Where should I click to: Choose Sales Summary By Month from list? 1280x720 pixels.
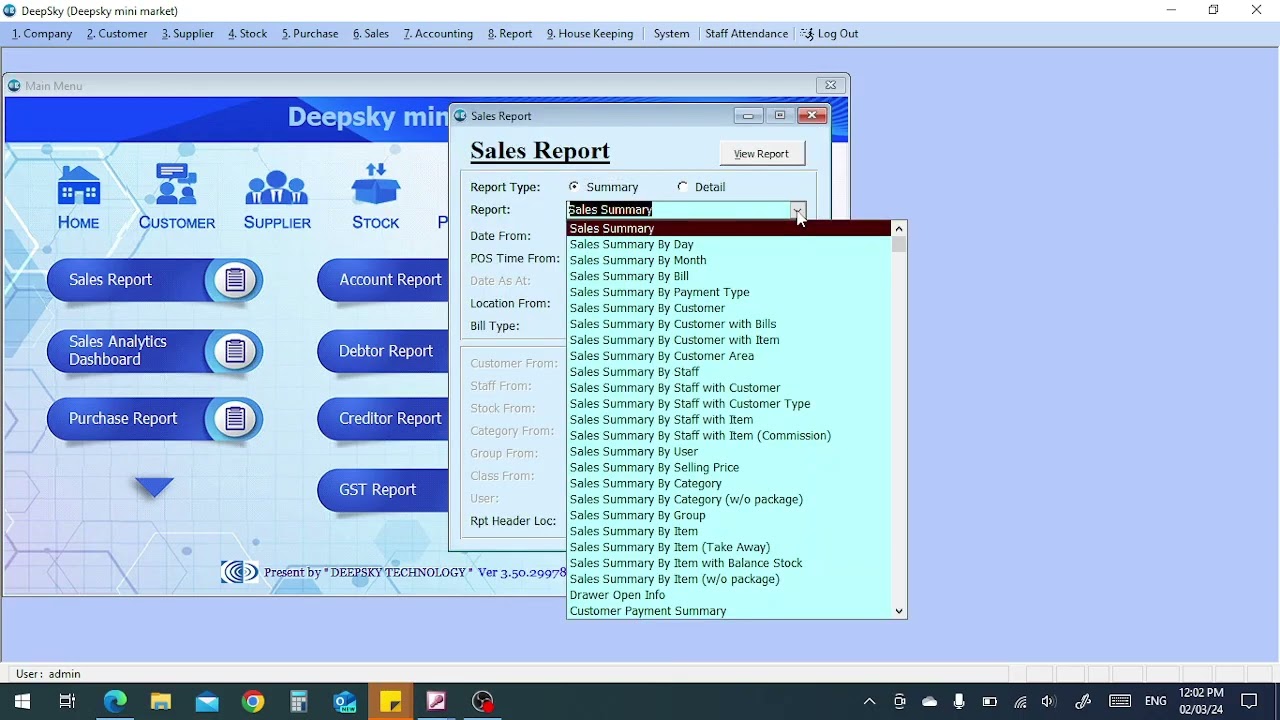point(728,260)
